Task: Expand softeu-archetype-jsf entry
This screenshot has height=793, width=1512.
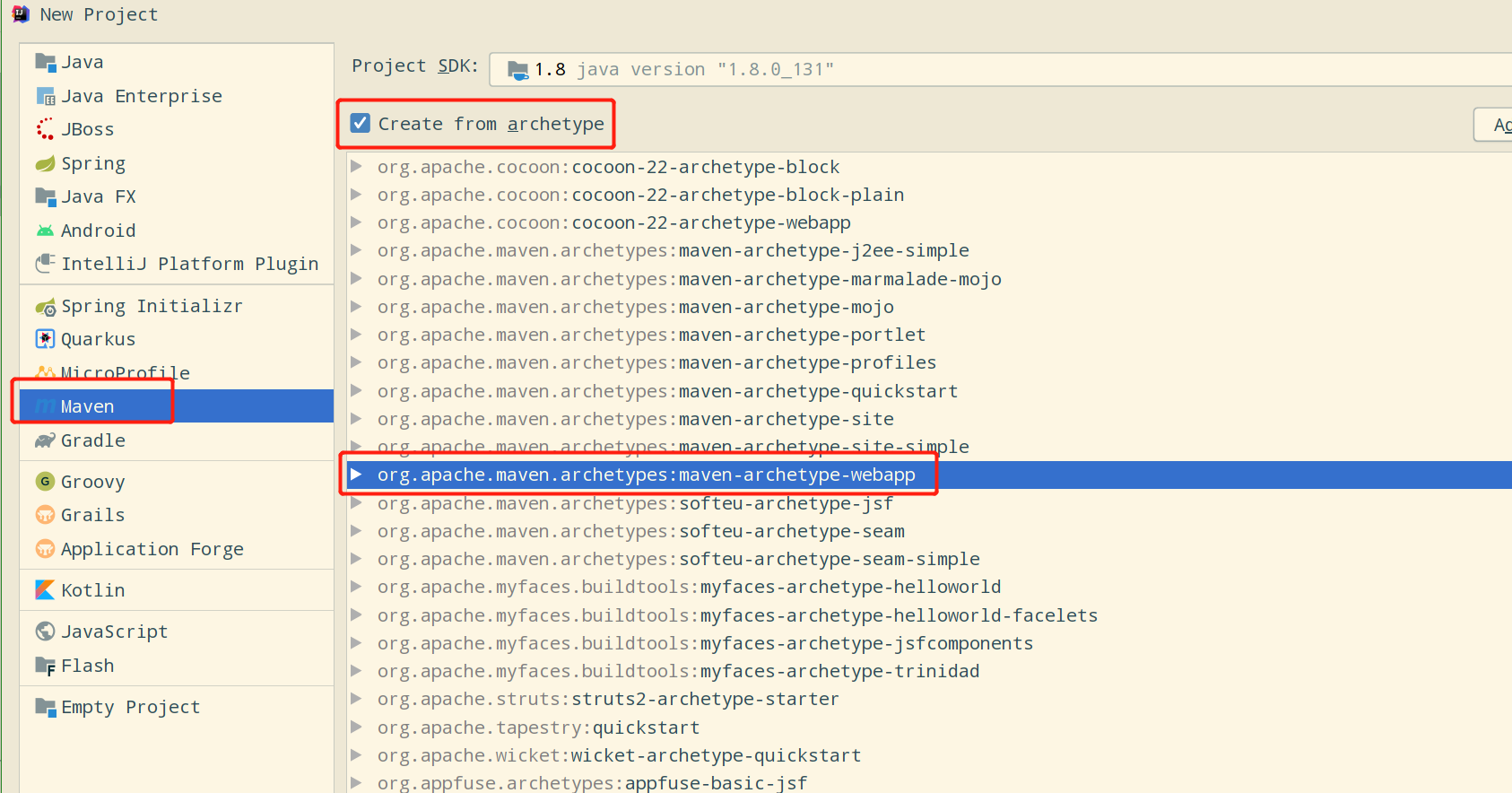Action: click(356, 502)
